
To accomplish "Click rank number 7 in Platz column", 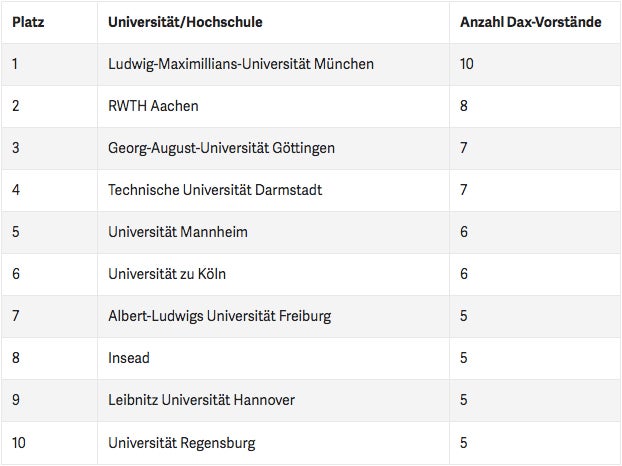I will pos(15,316).
